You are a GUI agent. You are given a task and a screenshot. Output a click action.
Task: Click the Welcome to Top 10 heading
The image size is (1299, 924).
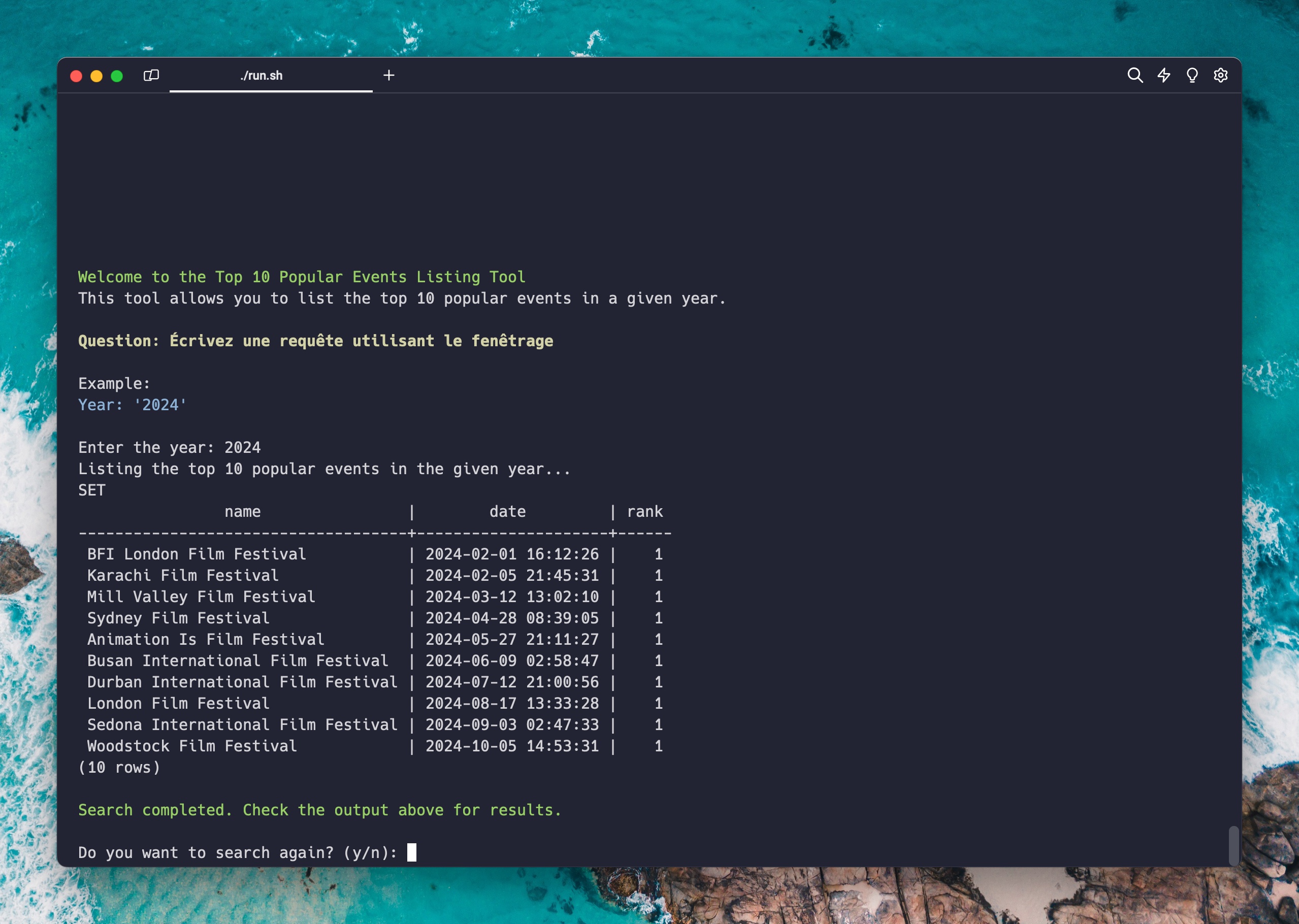pos(302,277)
